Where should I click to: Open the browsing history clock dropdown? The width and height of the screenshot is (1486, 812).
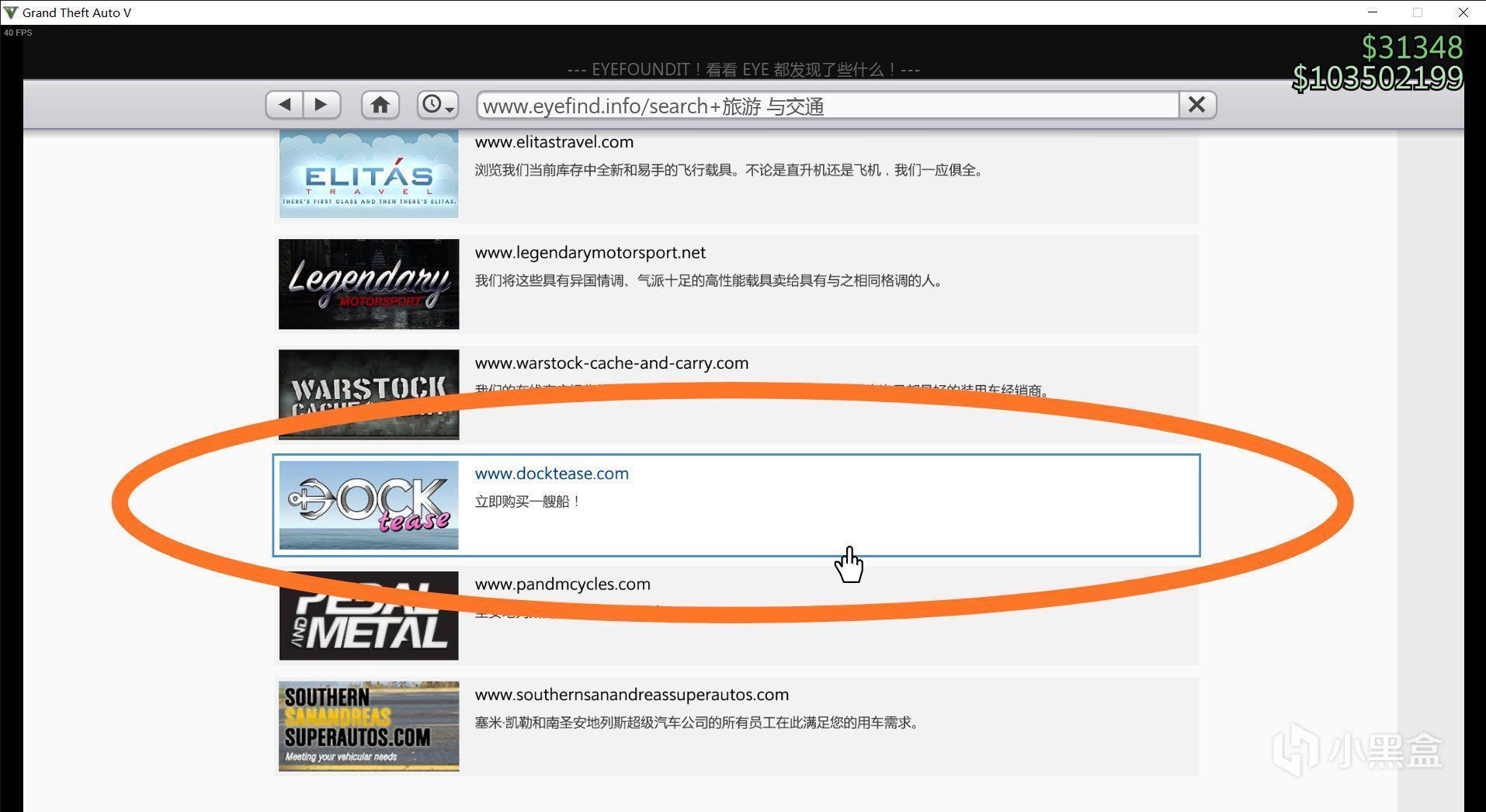[438, 105]
